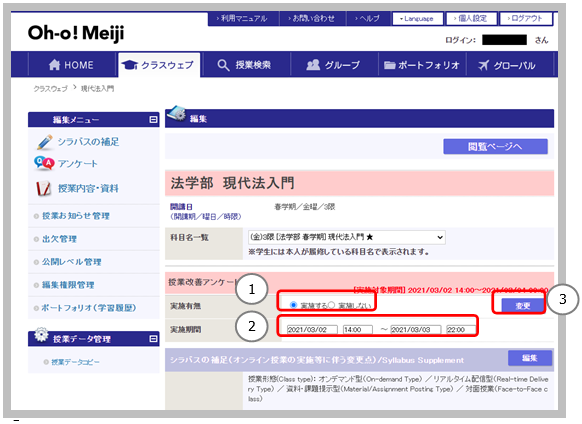Open the Language dropdown
Image resolution: width=582 pixels, height=424 pixels.
tap(418, 19)
